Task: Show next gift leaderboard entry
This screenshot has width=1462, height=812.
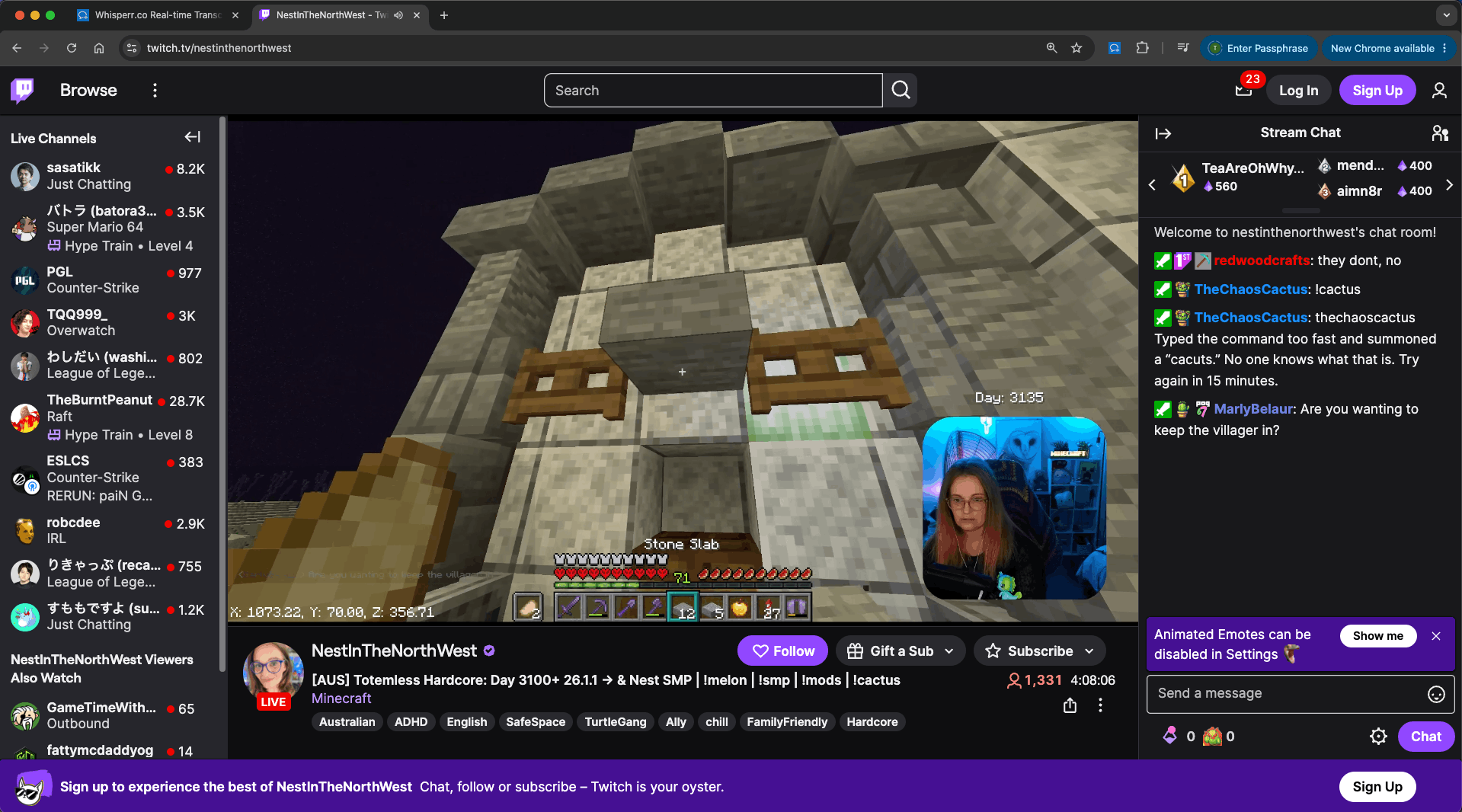Action: point(1449,184)
